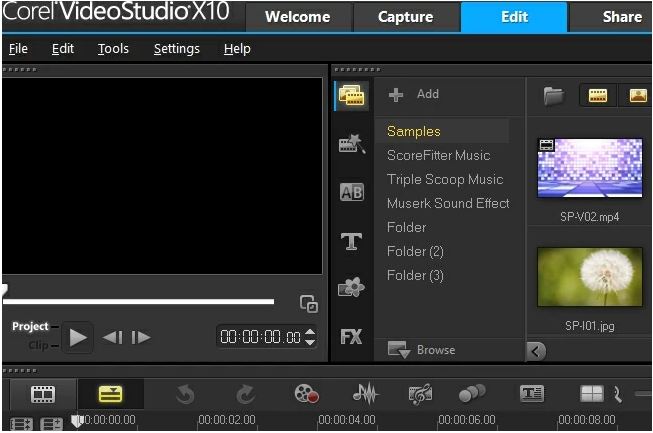Open the Record/Capture Option icon

tap(307, 393)
